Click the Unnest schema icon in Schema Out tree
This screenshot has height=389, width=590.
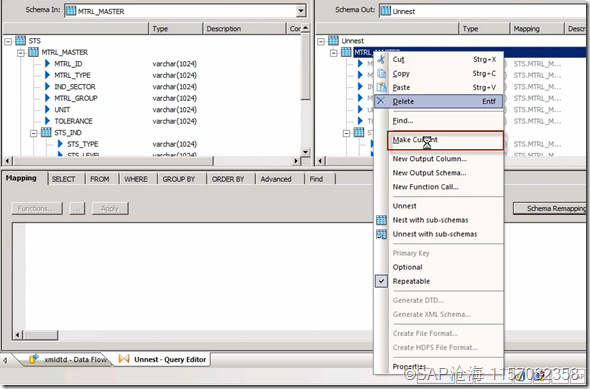pos(333,41)
